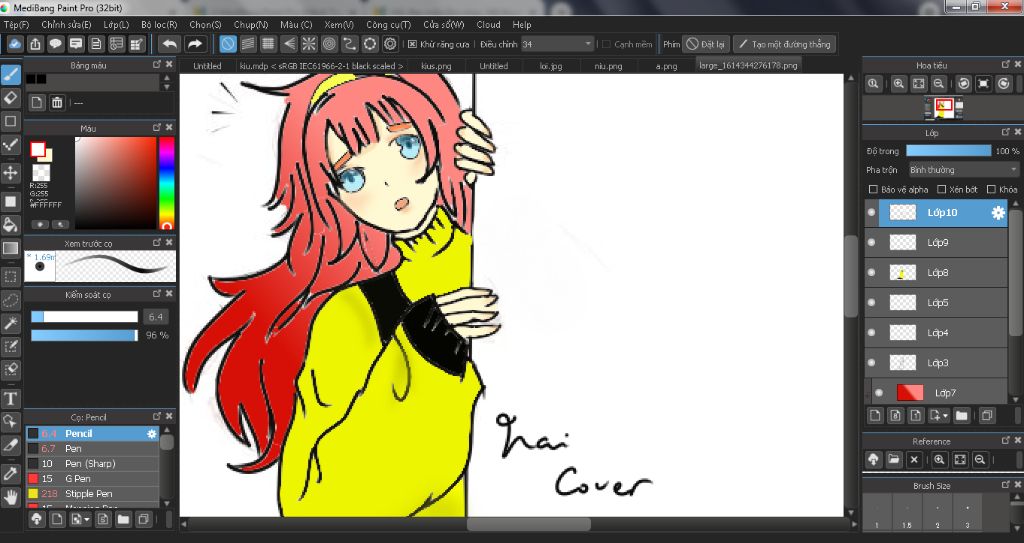This screenshot has width=1024, height=543.
Task: Click the hue rainbow strip
Action: click(x=167, y=182)
